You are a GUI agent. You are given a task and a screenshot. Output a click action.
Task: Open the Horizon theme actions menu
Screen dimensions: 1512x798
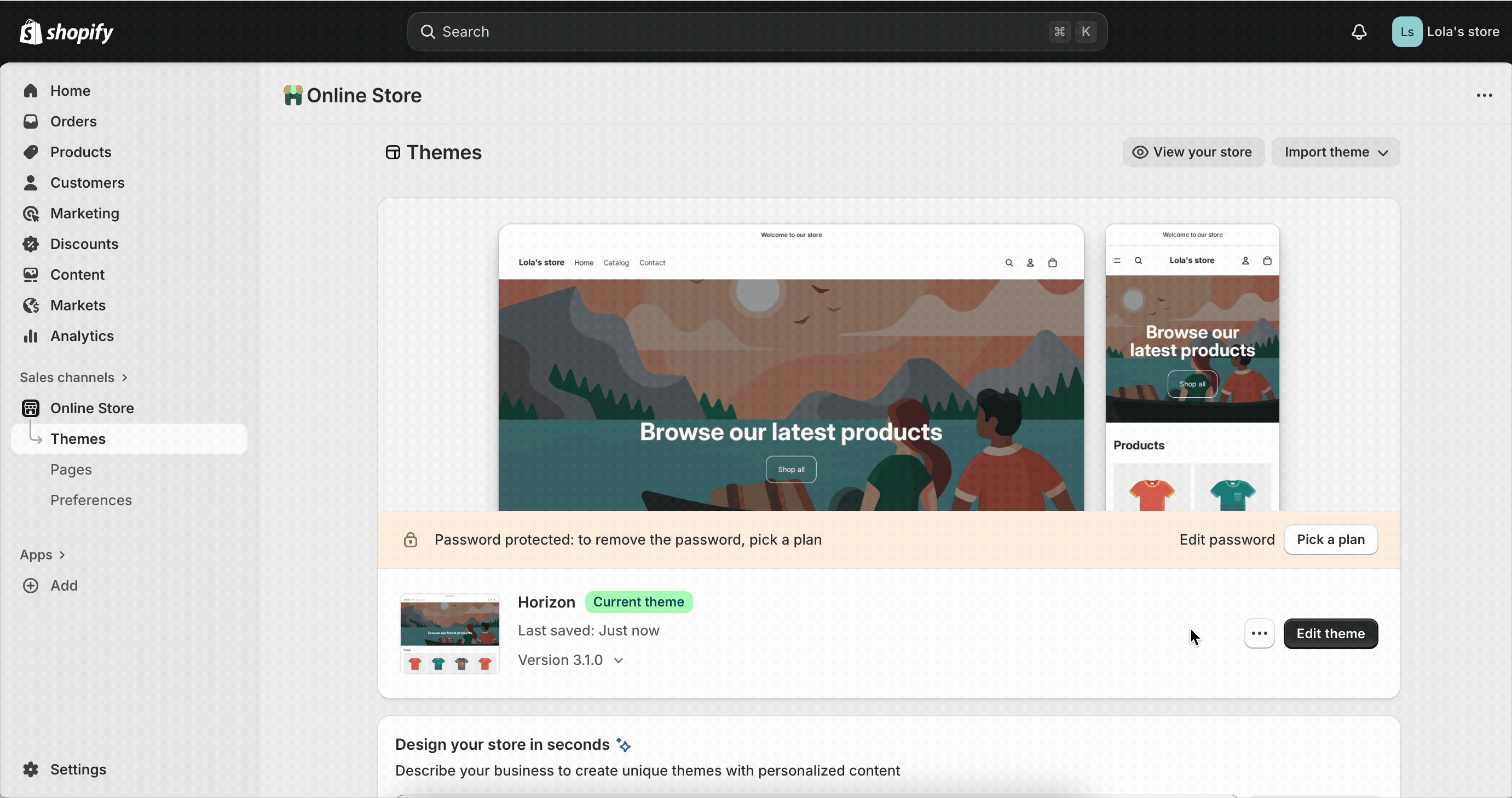(1259, 634)
